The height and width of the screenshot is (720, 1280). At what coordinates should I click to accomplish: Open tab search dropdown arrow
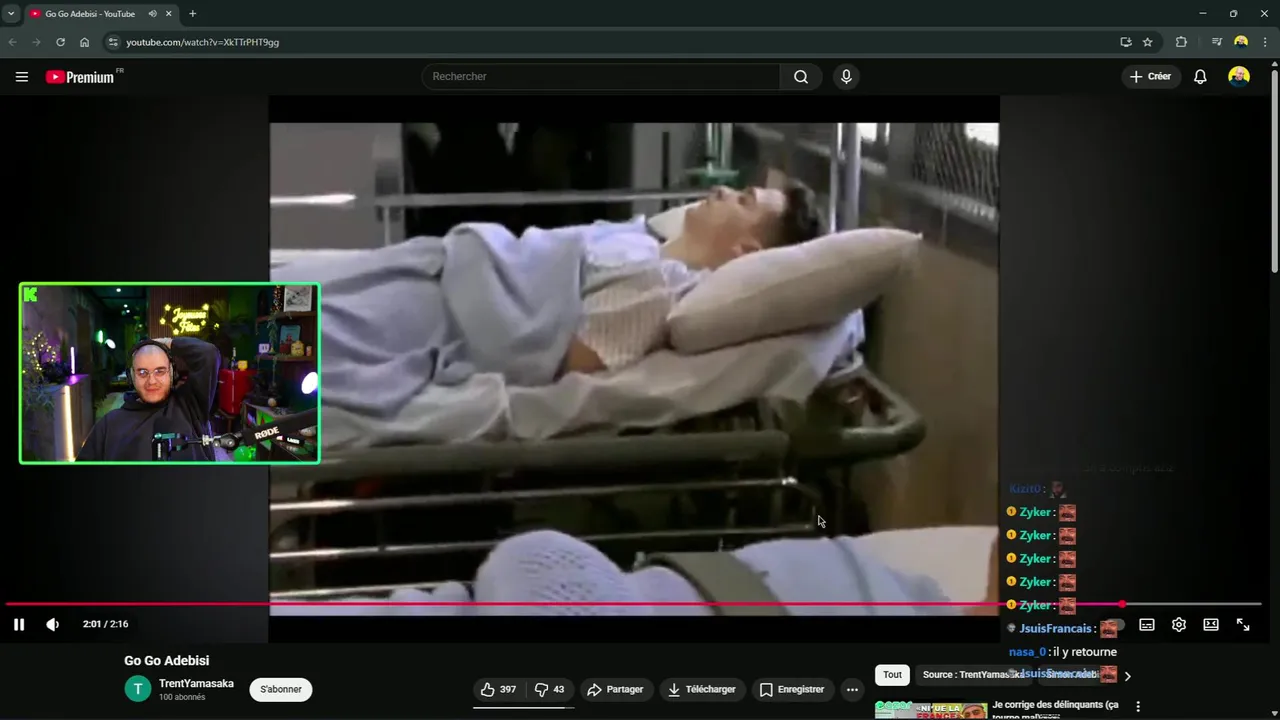click(x=10, y=14)
